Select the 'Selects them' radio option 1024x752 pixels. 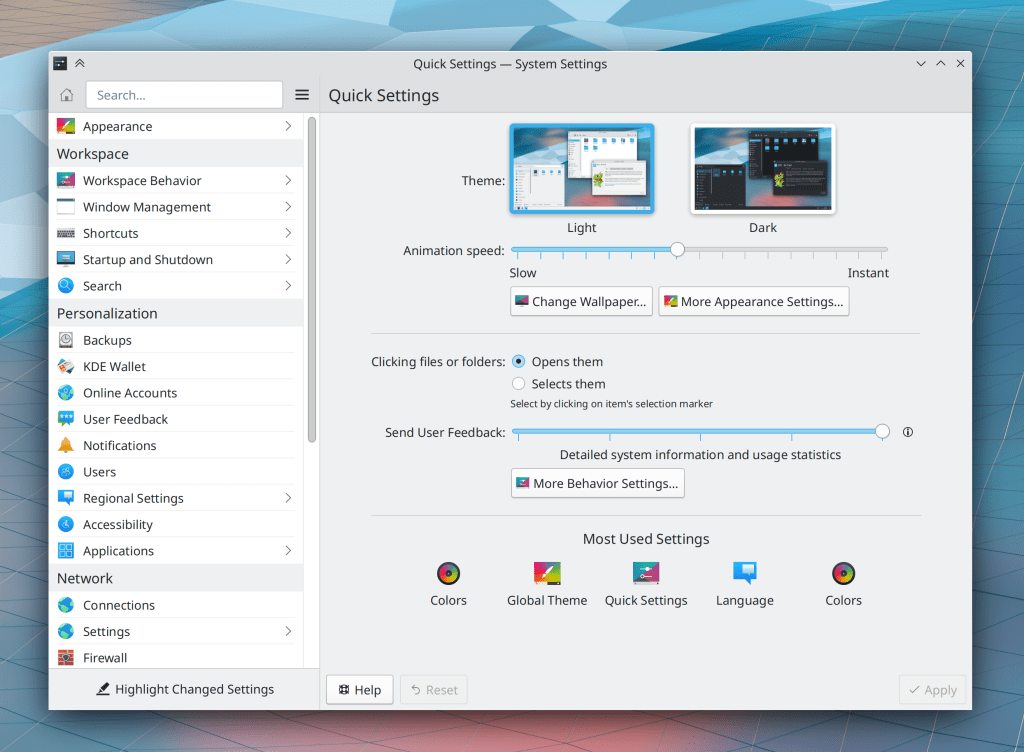pyautogui.click(x=518, y=384)
